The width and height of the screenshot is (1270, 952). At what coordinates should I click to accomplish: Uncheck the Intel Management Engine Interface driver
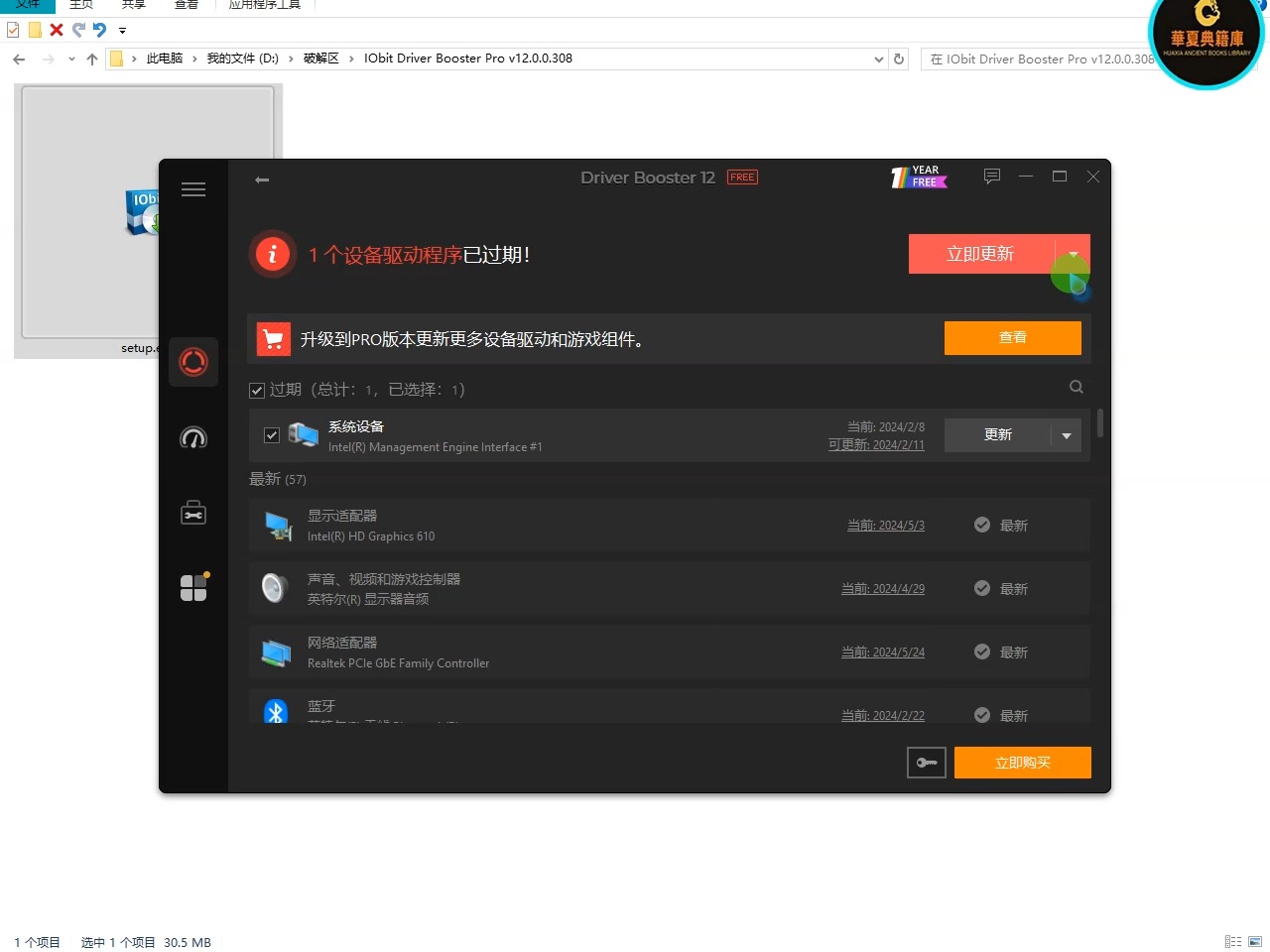coord(272,435)
